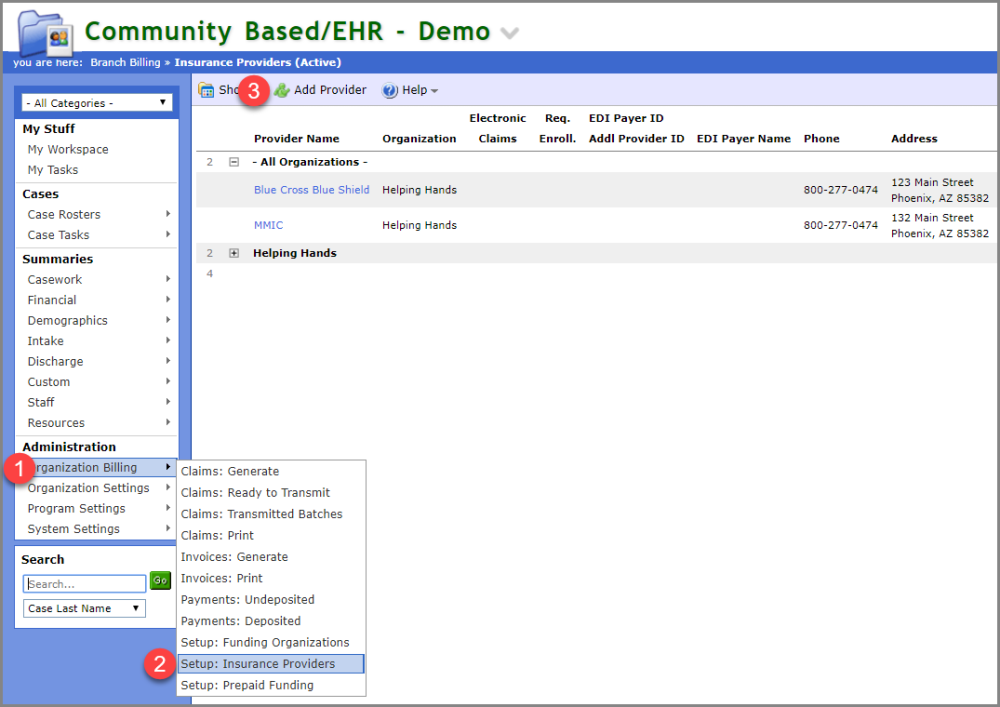Expand the Financial submenu arrow
1000x707 pixels.
(168, 299)
